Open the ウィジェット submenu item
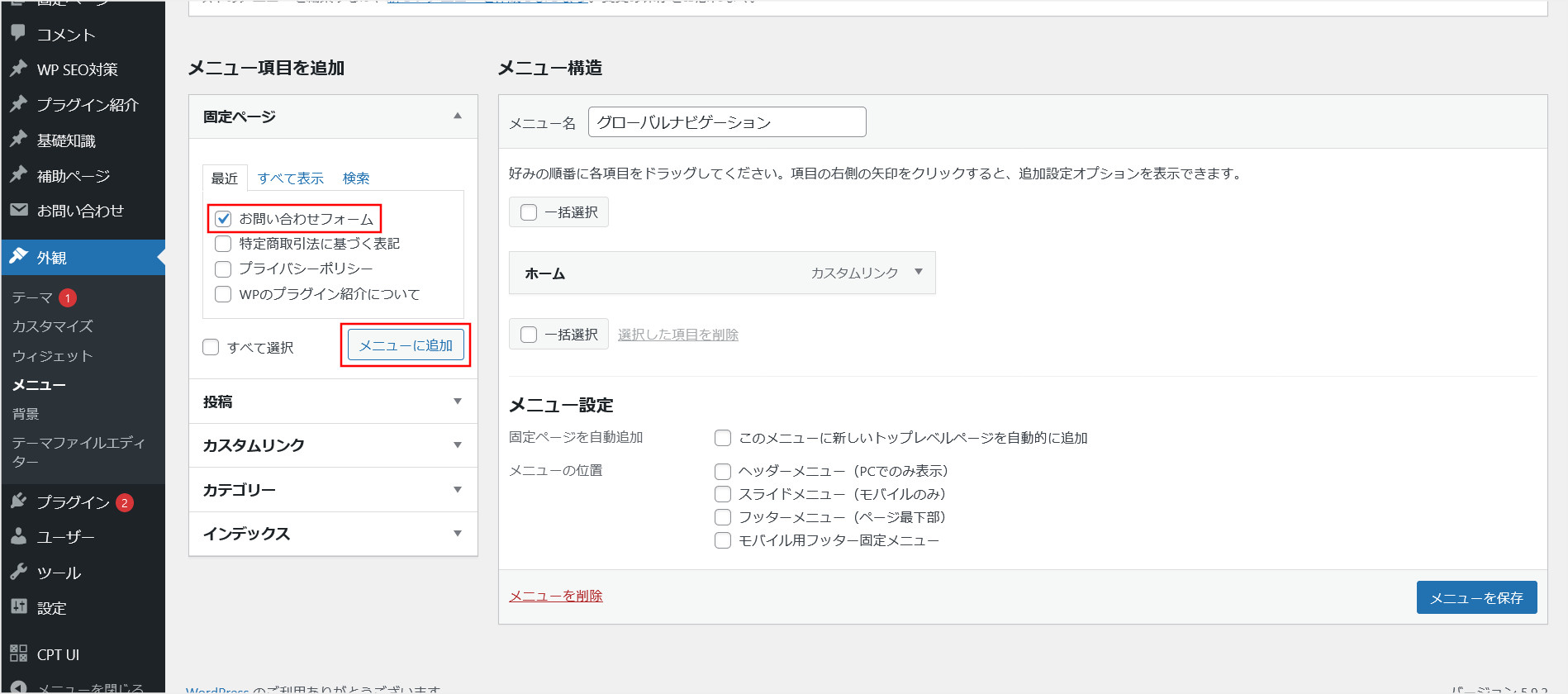This screenshot has width=1568, height=694. click(x=52, y=356)
